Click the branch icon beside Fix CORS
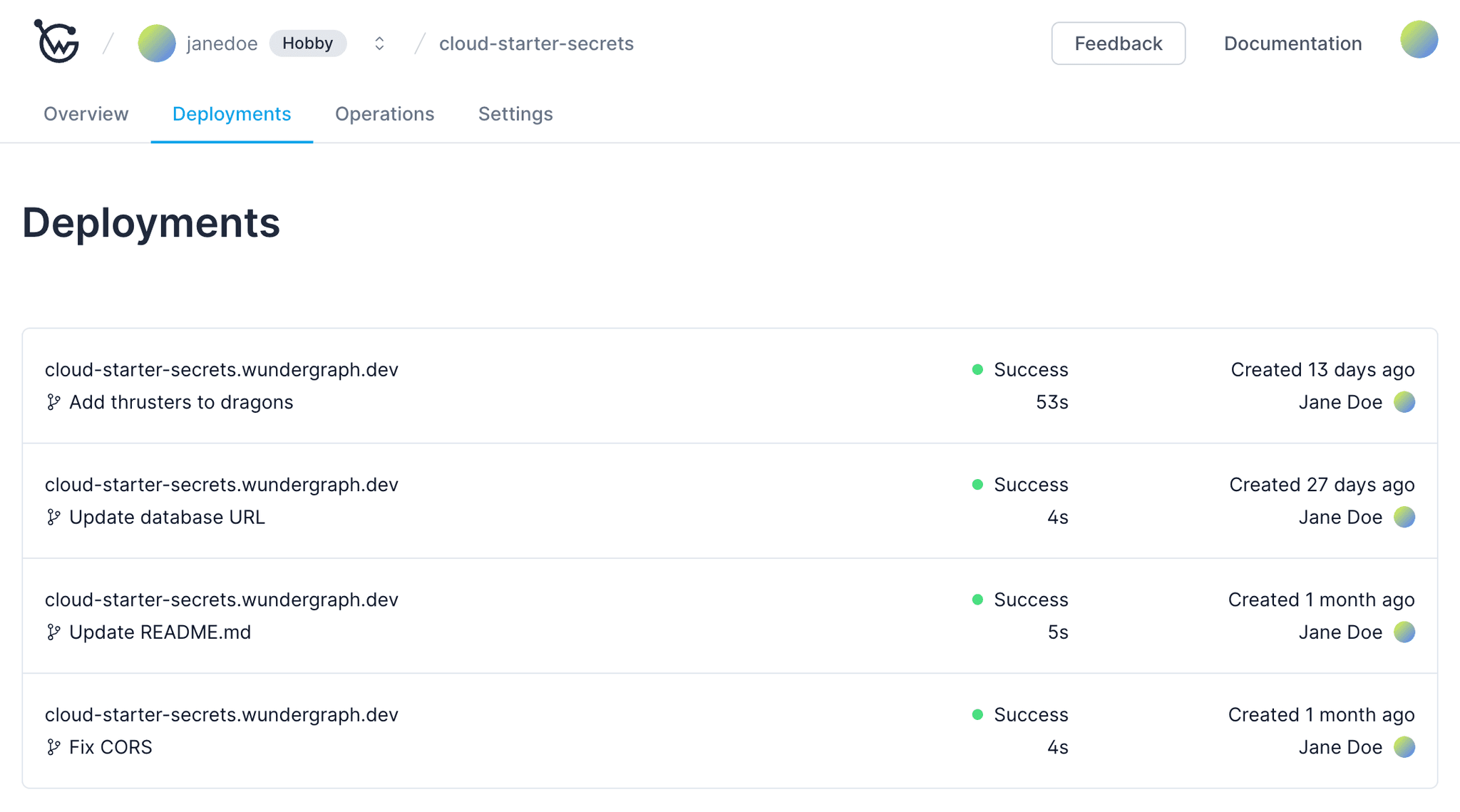1460x812 pixels. pos(53,747)
